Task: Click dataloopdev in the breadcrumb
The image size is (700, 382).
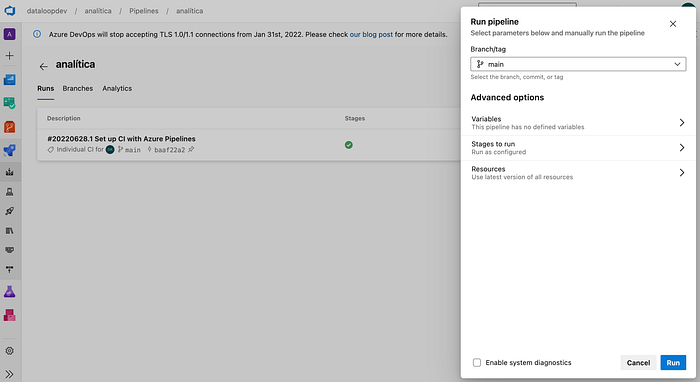Action: click(47, 11)
